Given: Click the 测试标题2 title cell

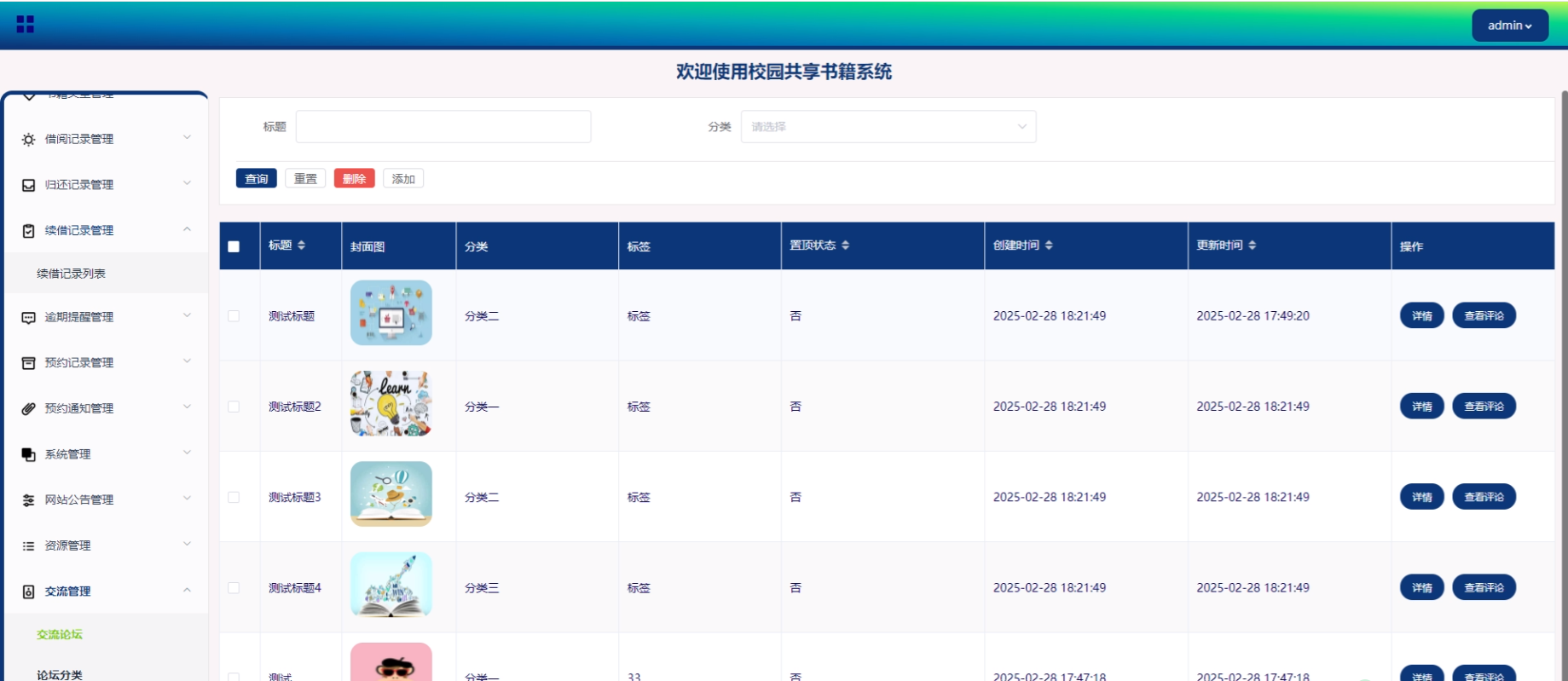Looking at the screenshot, I should 295,407.
